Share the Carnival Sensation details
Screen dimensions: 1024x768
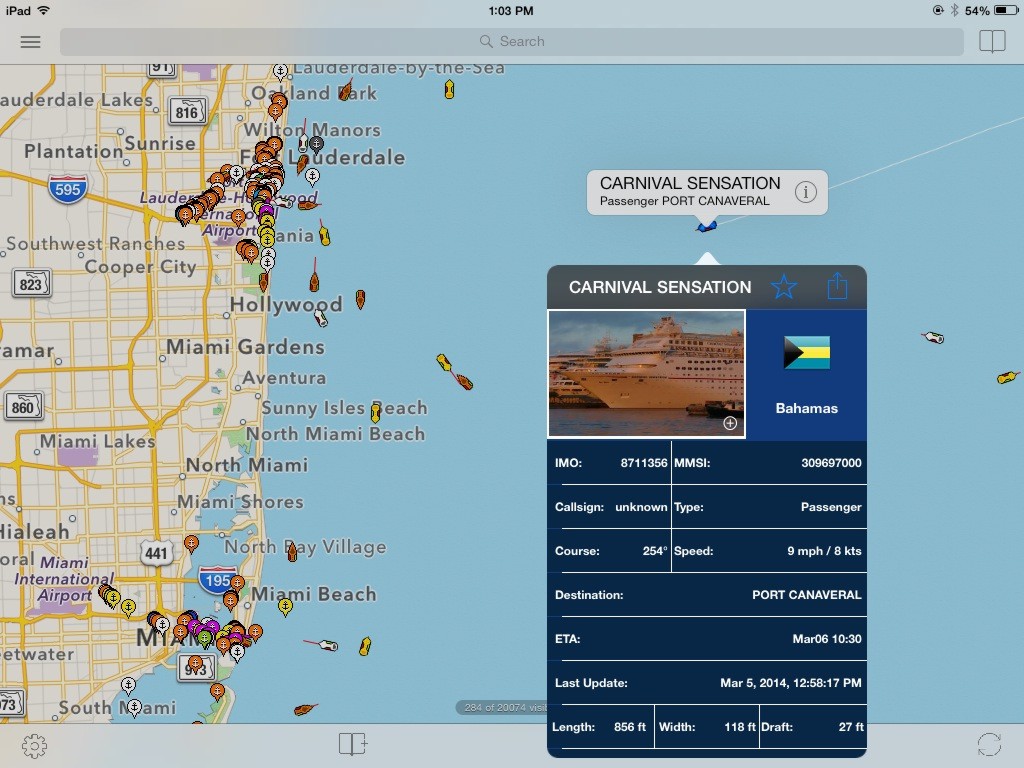coord(837,285)
